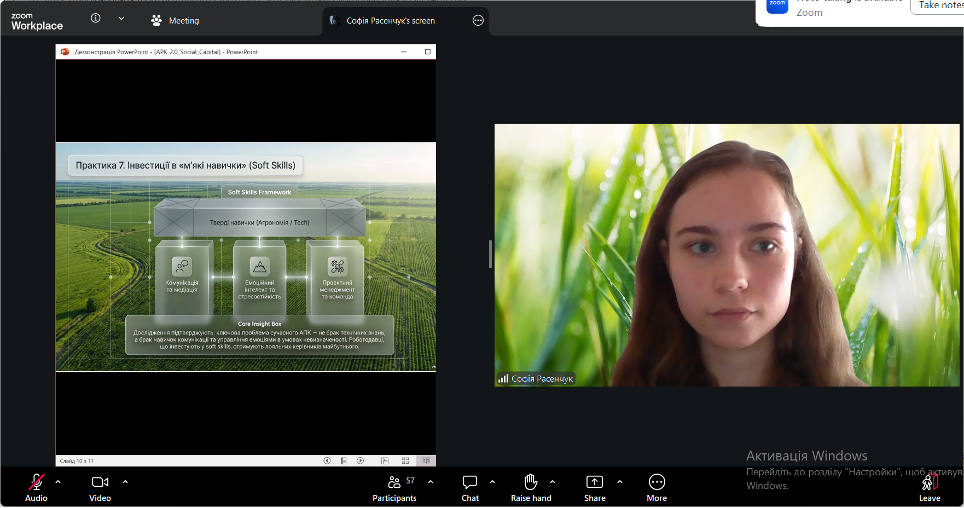Select the Meeting tab
The height and width of the screenshot is (508, 964).
point(175,20)
